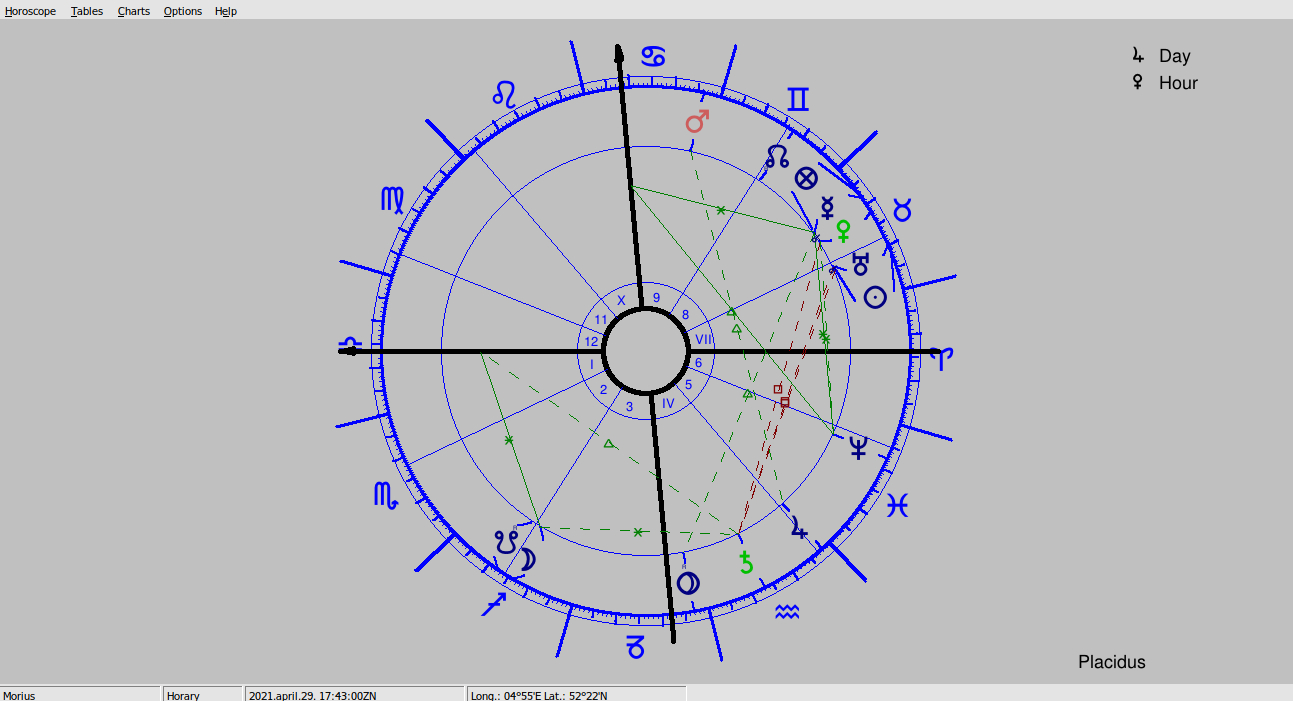Select the green Venus glyph in chart
The height and width of the screenshot is (701, 1293).
coord(844,231)
